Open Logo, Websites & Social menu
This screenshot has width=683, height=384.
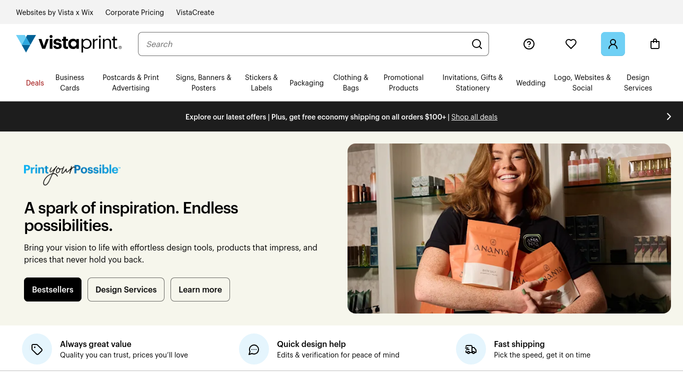pyautogui.click(x=582, y=83)
